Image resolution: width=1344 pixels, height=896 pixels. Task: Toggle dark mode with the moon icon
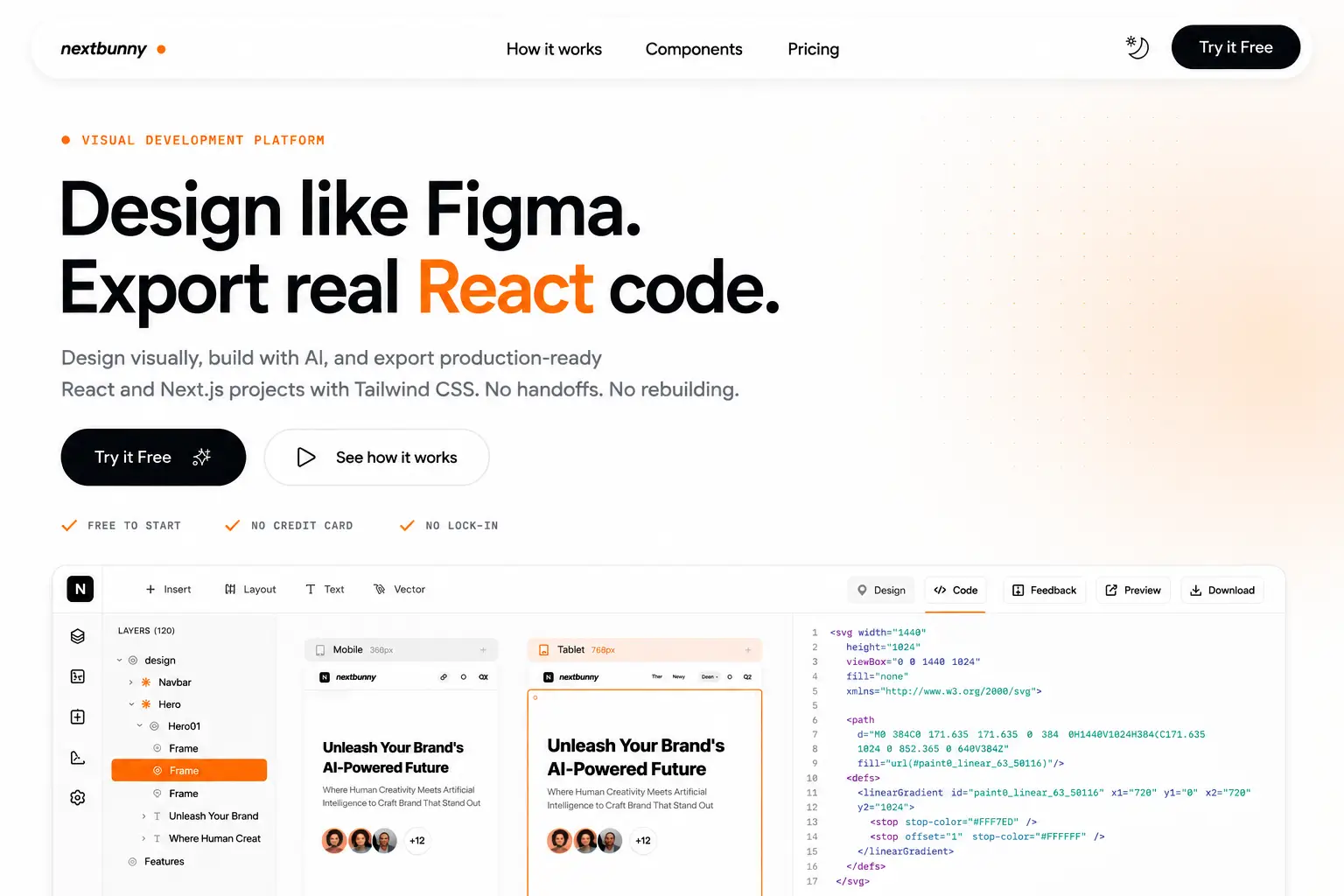tap(1137, 47)
